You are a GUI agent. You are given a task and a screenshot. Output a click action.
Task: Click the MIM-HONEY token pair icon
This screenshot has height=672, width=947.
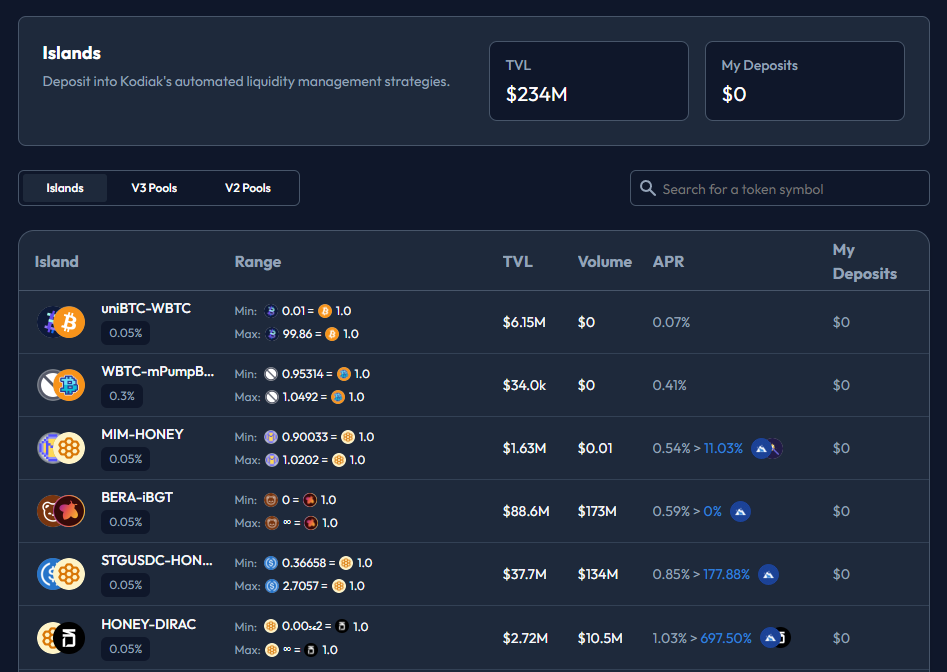(x=61, y=448)
